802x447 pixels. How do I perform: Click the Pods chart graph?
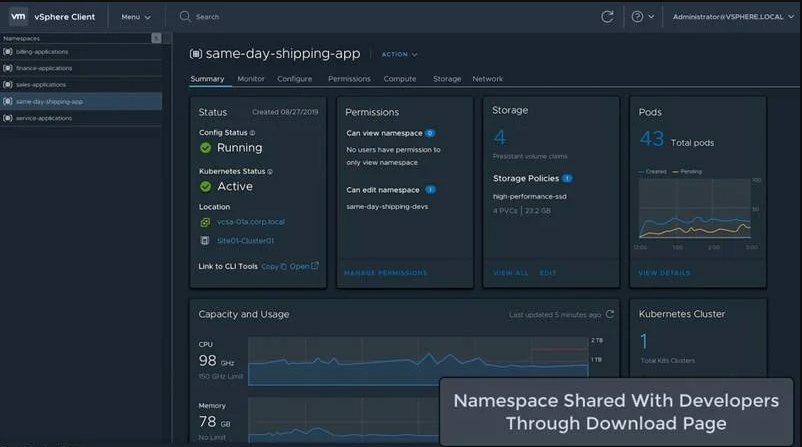(x=695, y=209)
